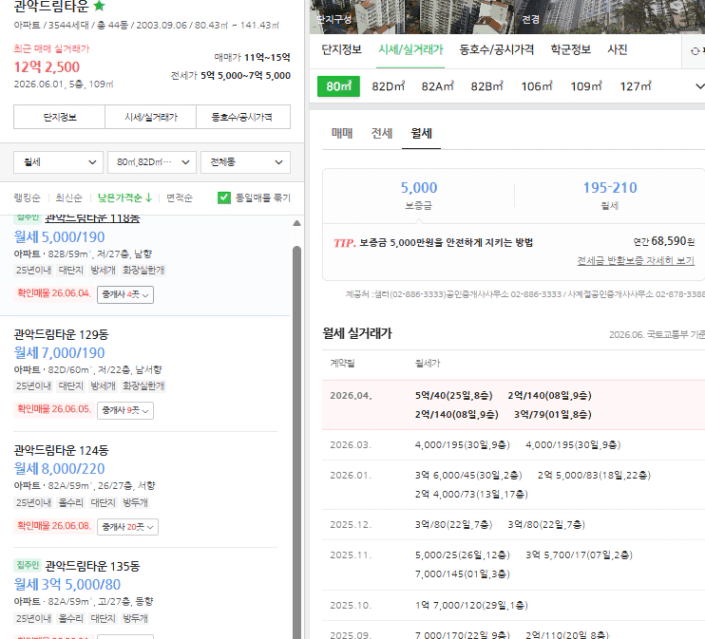Click the 2026.04. transaction row
Image resolution: width=705 pixels, height=639 pixels.
pyautogui.click(x=513, y=405)
